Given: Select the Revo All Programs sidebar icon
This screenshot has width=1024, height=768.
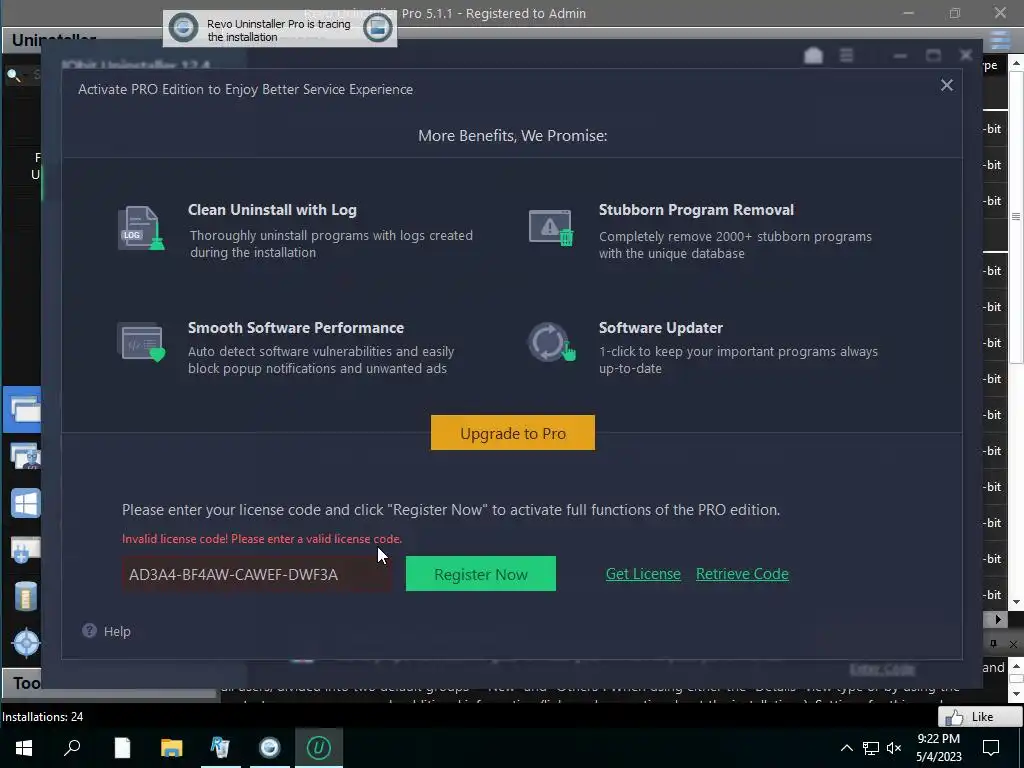Looking at the screenshot, I should coord(24,409).
